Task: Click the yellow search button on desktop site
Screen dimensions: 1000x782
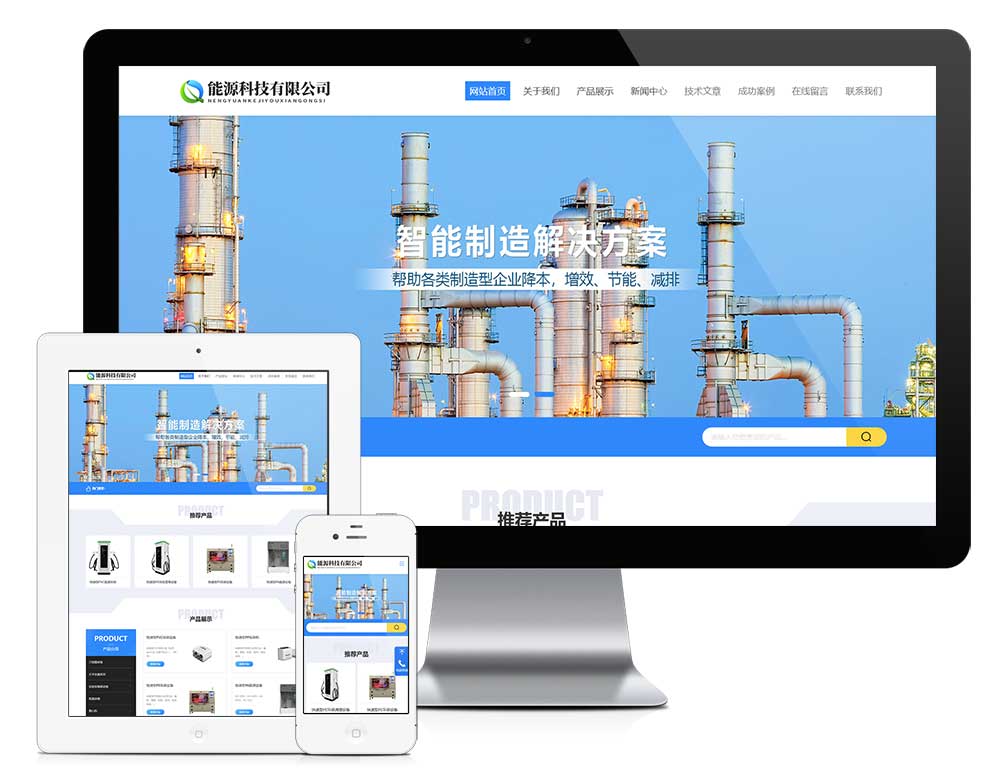Action: pos(865,437)
